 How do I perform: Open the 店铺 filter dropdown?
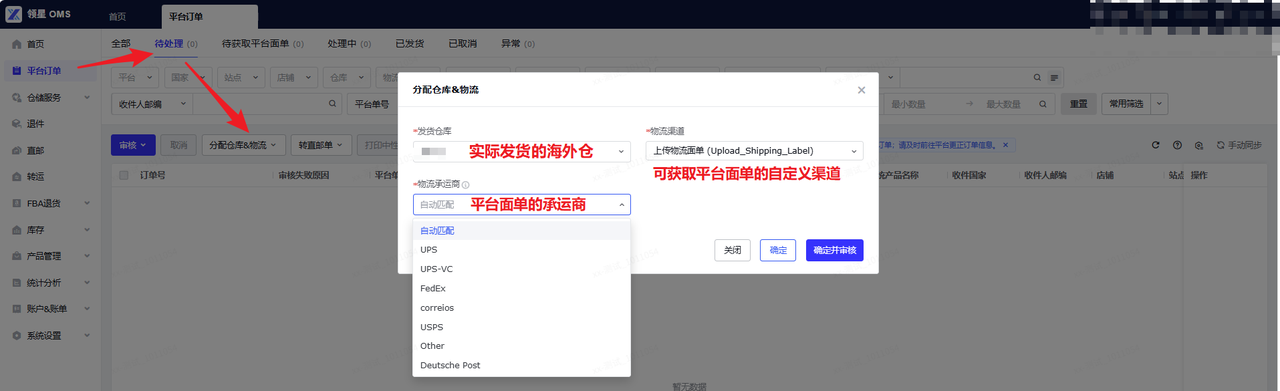click(295, 77)
